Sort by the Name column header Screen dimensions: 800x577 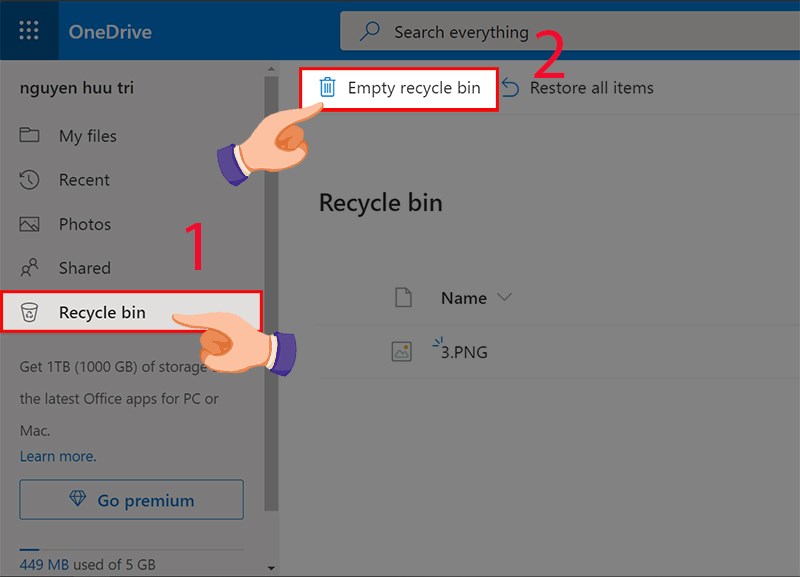click(x=464, y=298)
